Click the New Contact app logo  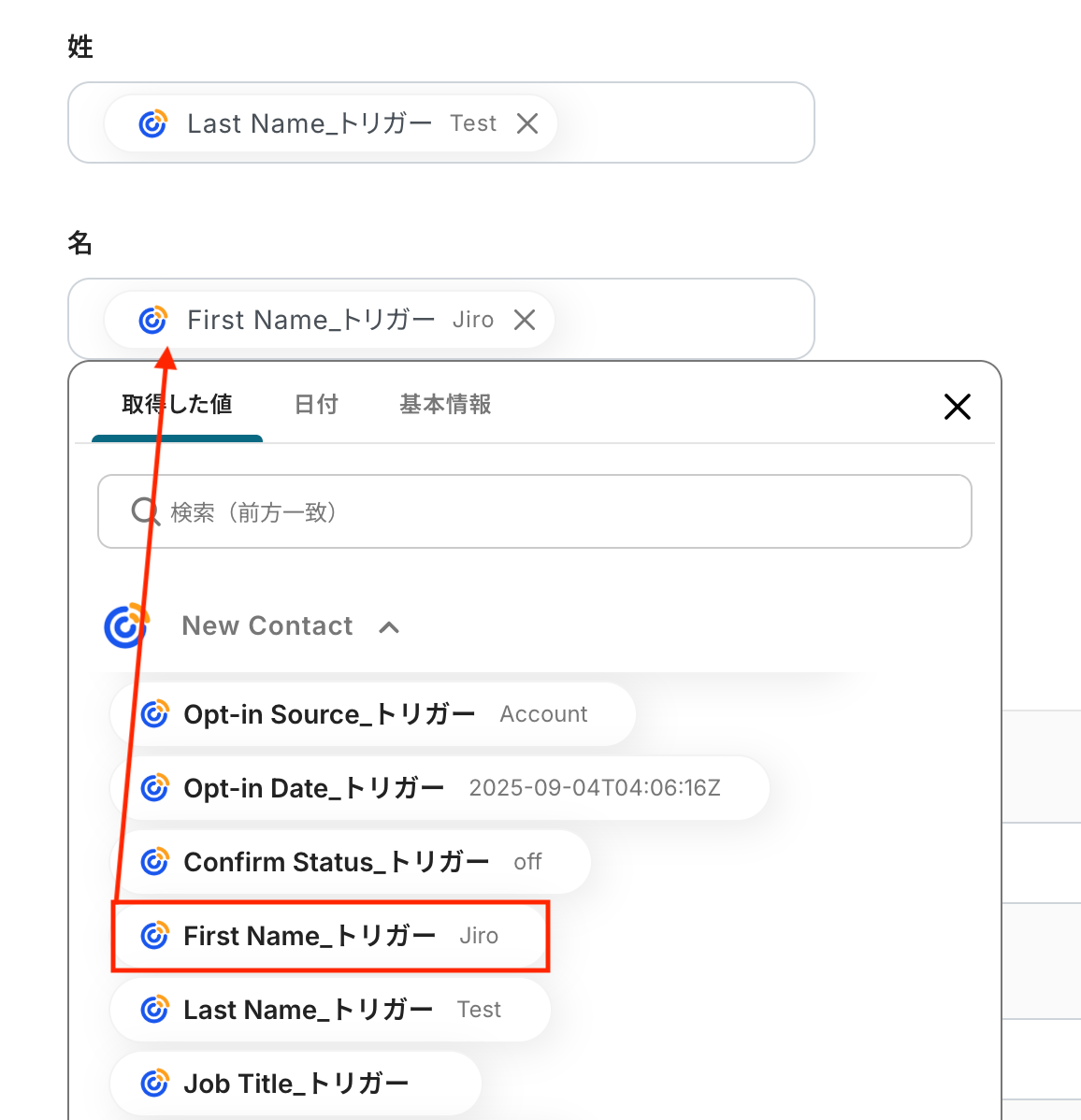coord(126,625)
